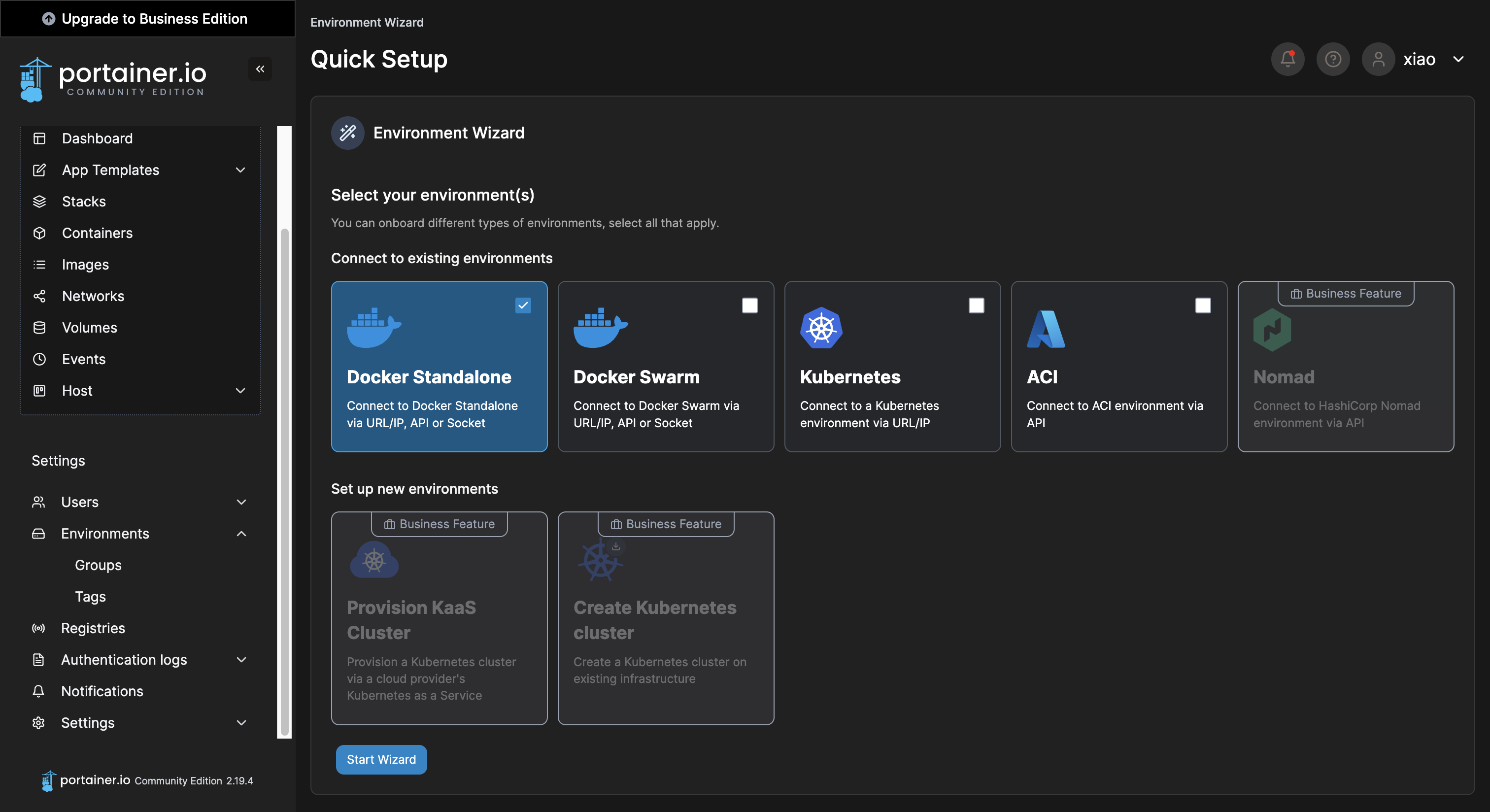Click the Volumes database icon
The image size is (1490, 812).
tap(39, 327)
